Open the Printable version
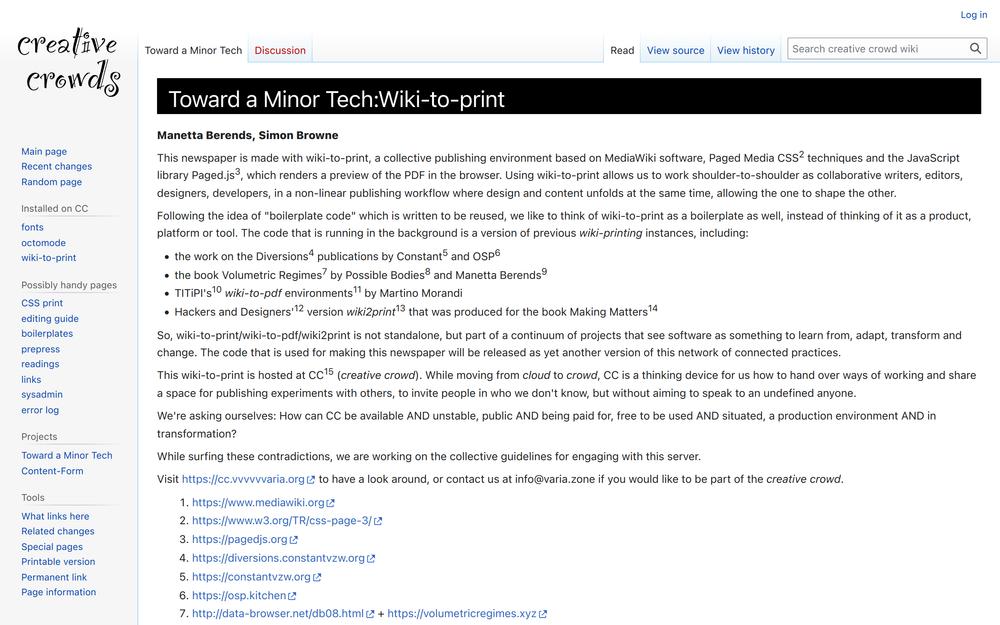 58,562
